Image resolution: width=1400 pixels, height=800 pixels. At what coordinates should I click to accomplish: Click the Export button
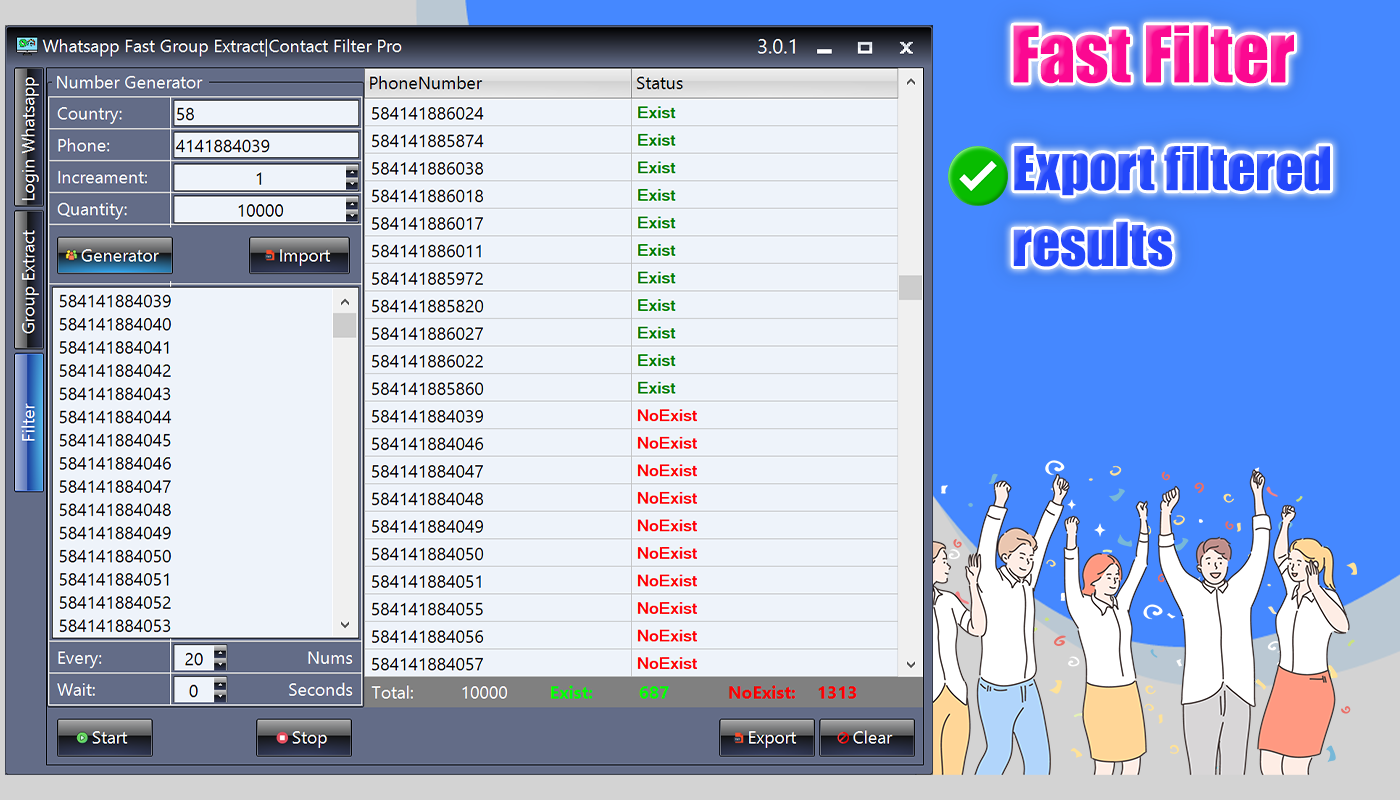[x=767, y=738]
